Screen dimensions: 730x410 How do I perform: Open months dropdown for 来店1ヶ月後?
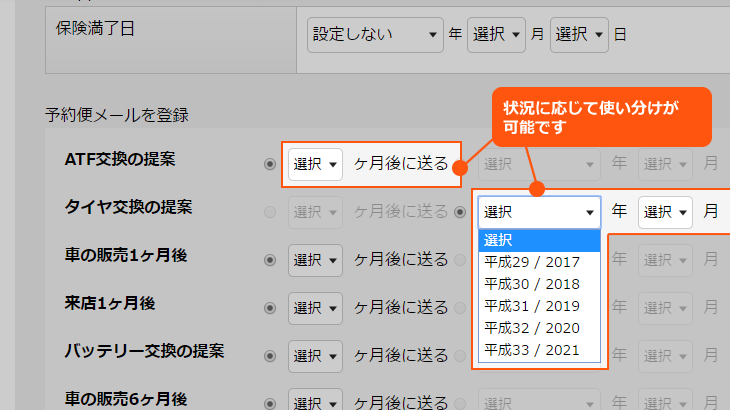click(315, 308)
